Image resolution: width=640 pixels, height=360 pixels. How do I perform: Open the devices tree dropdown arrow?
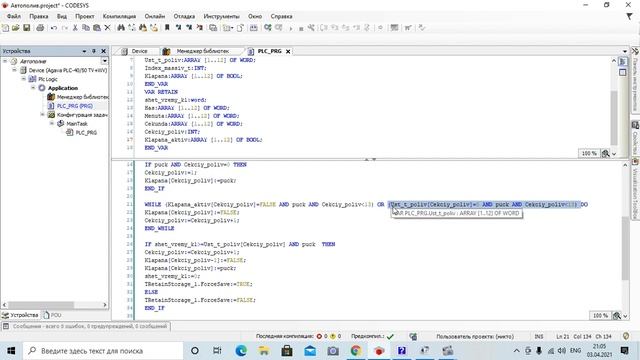[104, 61]
